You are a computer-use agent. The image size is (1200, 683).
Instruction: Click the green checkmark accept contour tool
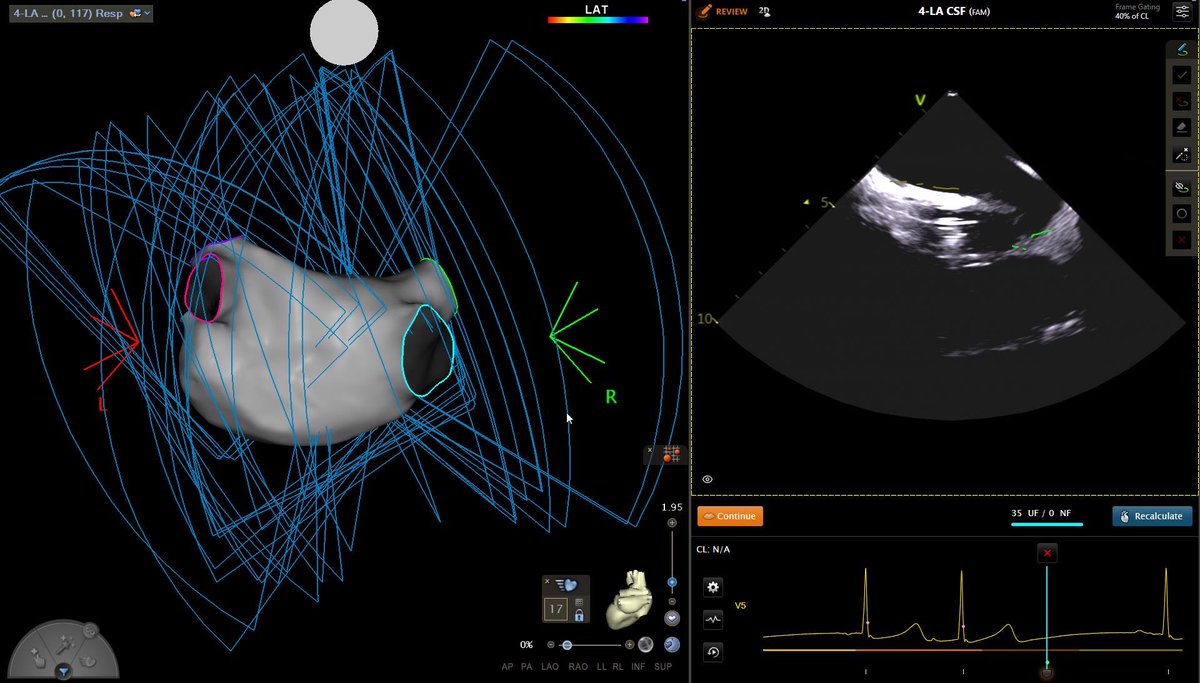tap(1181, 75)
